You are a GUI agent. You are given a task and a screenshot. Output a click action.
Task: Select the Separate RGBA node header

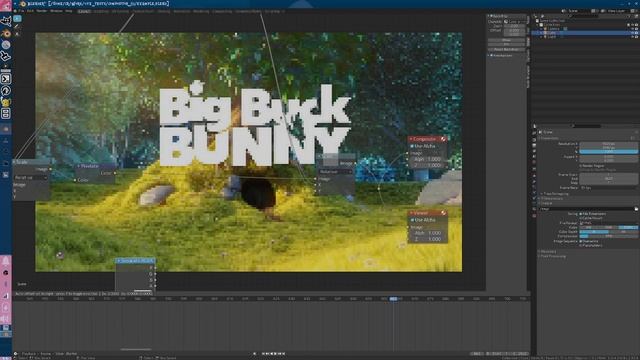click(x=135, y=260)
